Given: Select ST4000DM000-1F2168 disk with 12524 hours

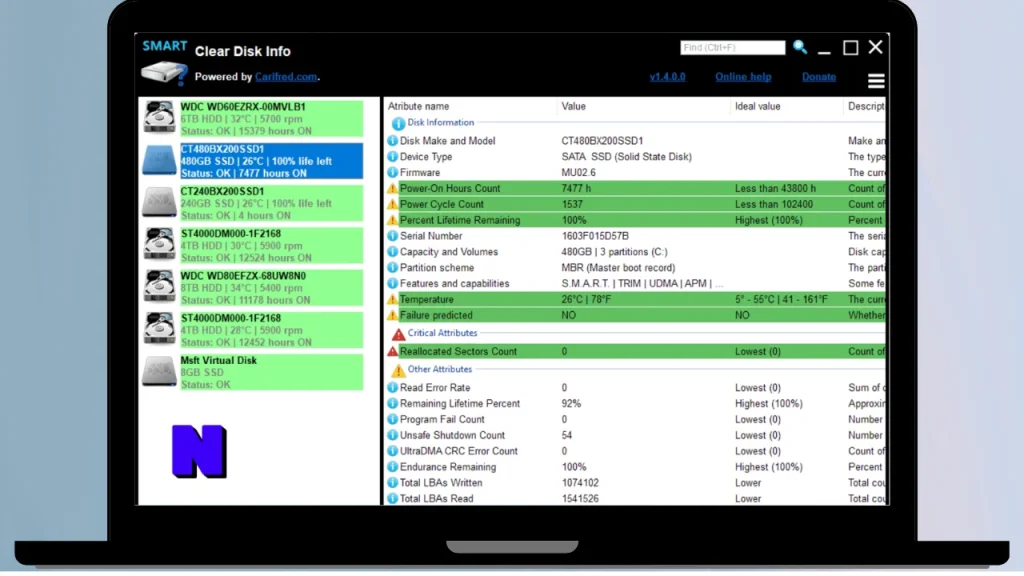Looking at the screenshot, I should click(252, 246).
